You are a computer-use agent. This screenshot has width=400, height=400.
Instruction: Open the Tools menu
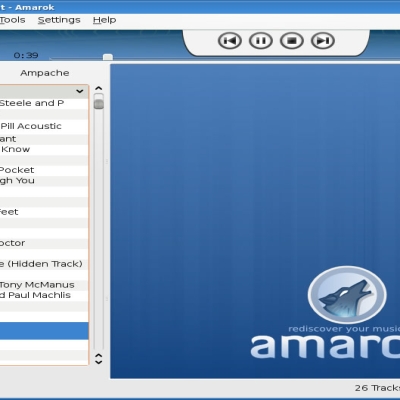(12, 20)
